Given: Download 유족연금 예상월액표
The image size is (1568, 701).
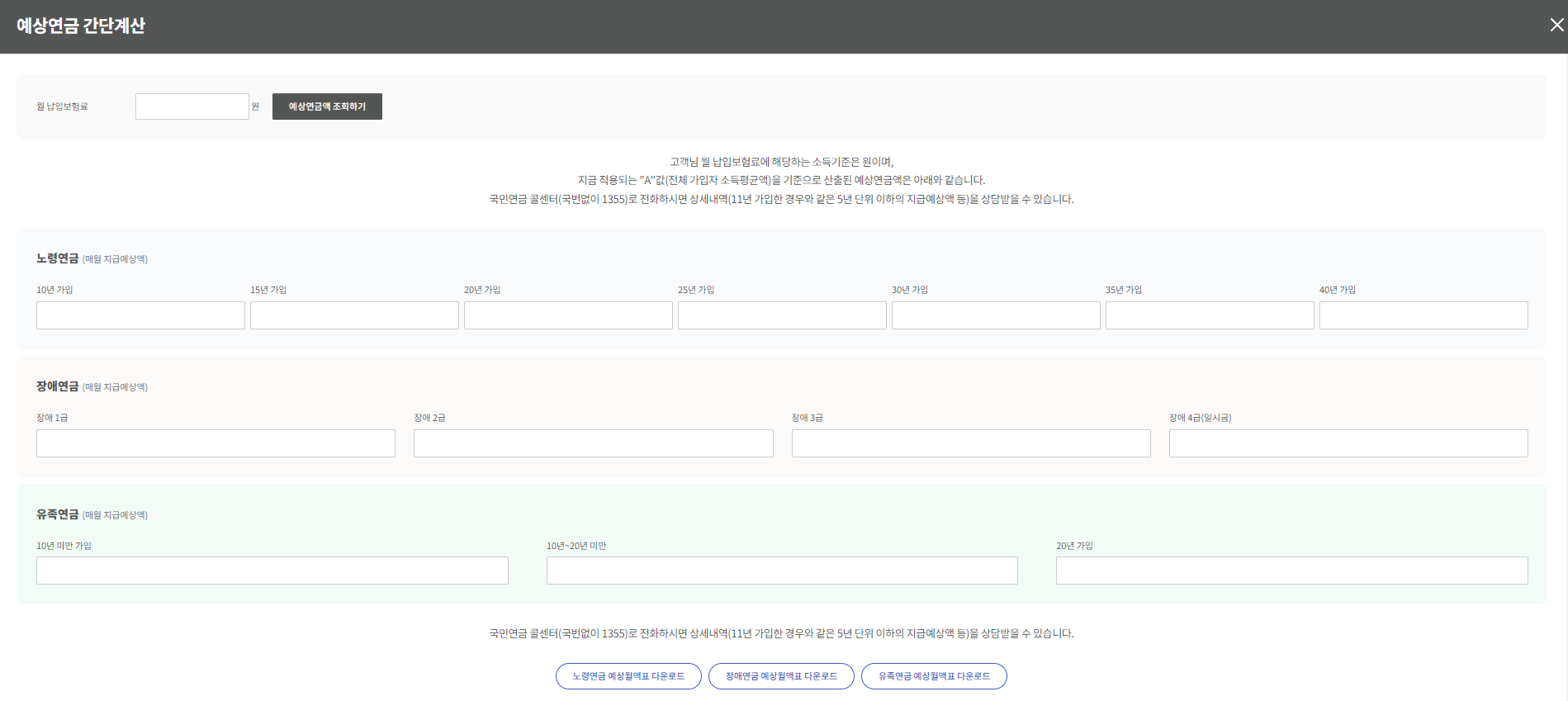Looking at the screenshot, I should tap(934, 676).
